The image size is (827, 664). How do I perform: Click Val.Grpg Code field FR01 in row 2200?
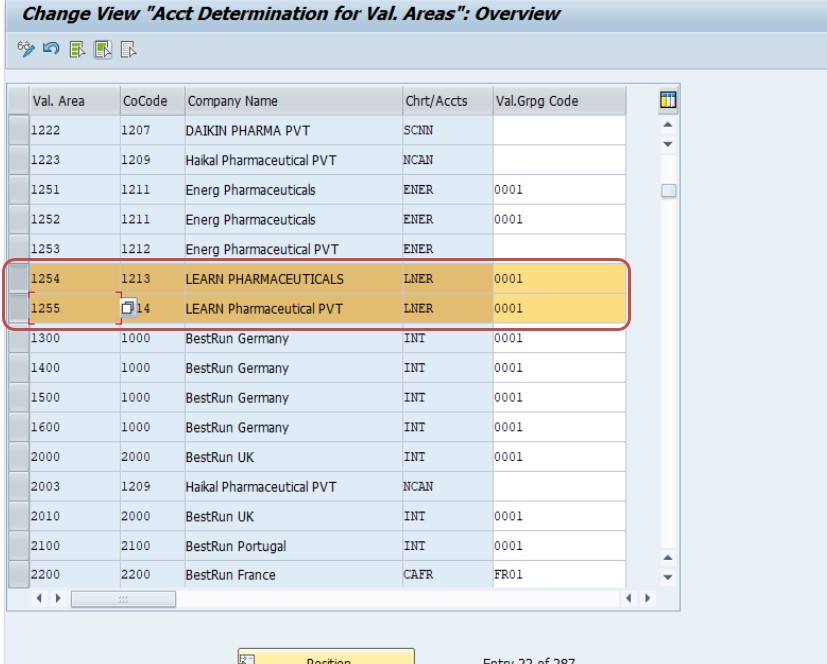pos(560,574)
